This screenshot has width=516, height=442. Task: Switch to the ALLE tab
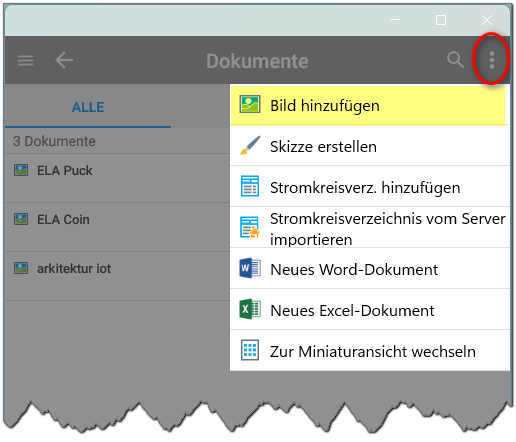(88, 107)
